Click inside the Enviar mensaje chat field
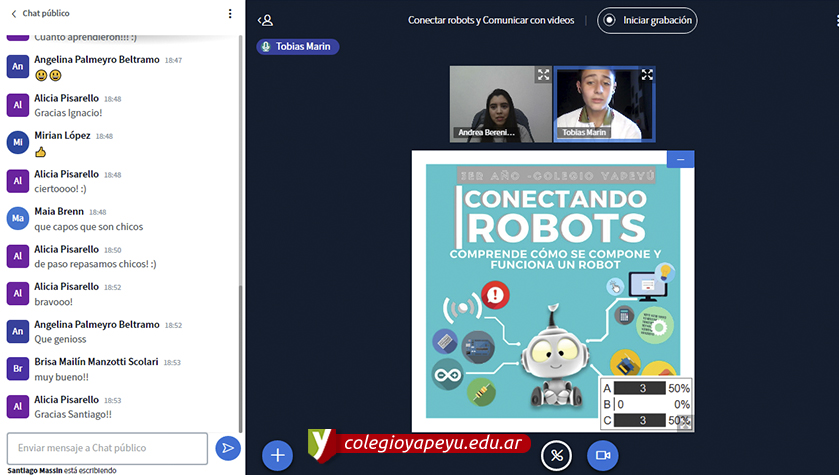Viewport: 839px width, 475px height. [x=107, y=448]
